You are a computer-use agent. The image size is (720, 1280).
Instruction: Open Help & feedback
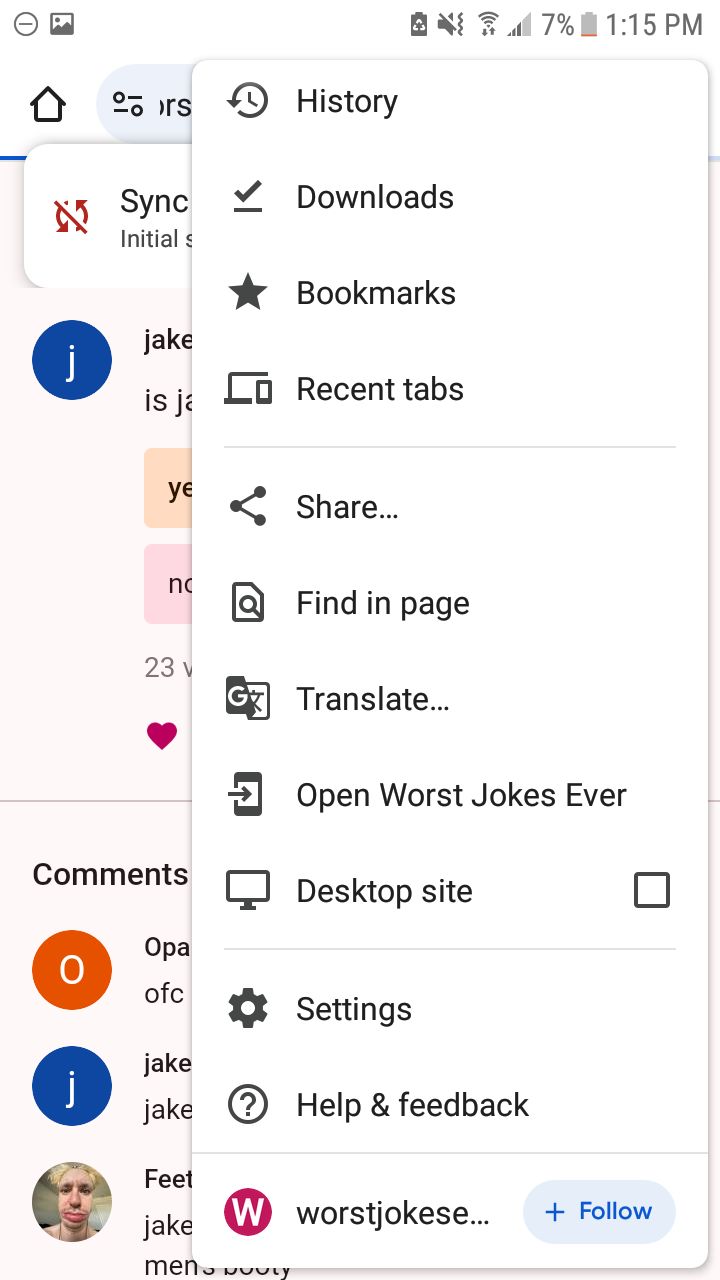412,1105
